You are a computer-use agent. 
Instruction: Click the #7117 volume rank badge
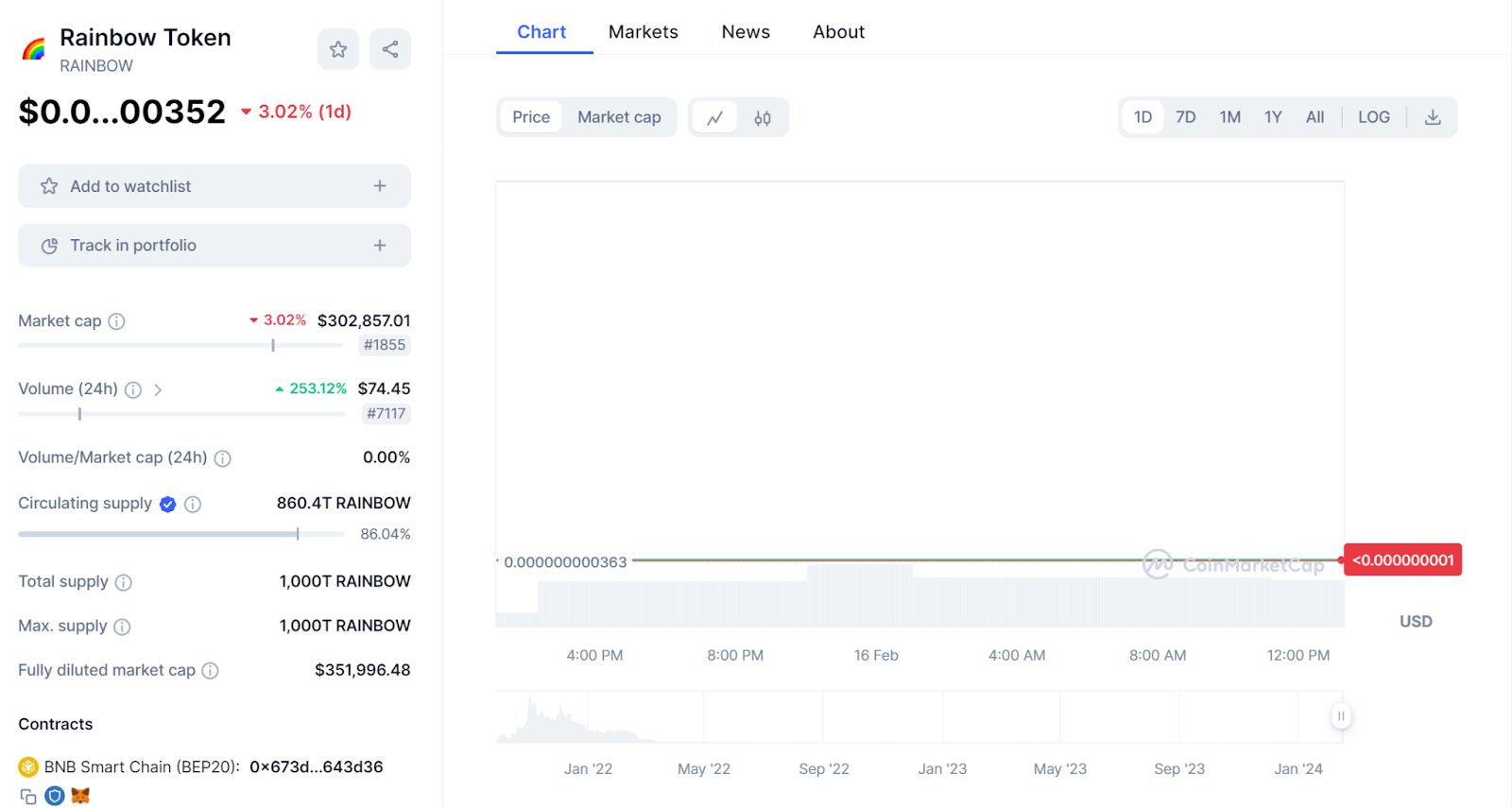point(387,413)
